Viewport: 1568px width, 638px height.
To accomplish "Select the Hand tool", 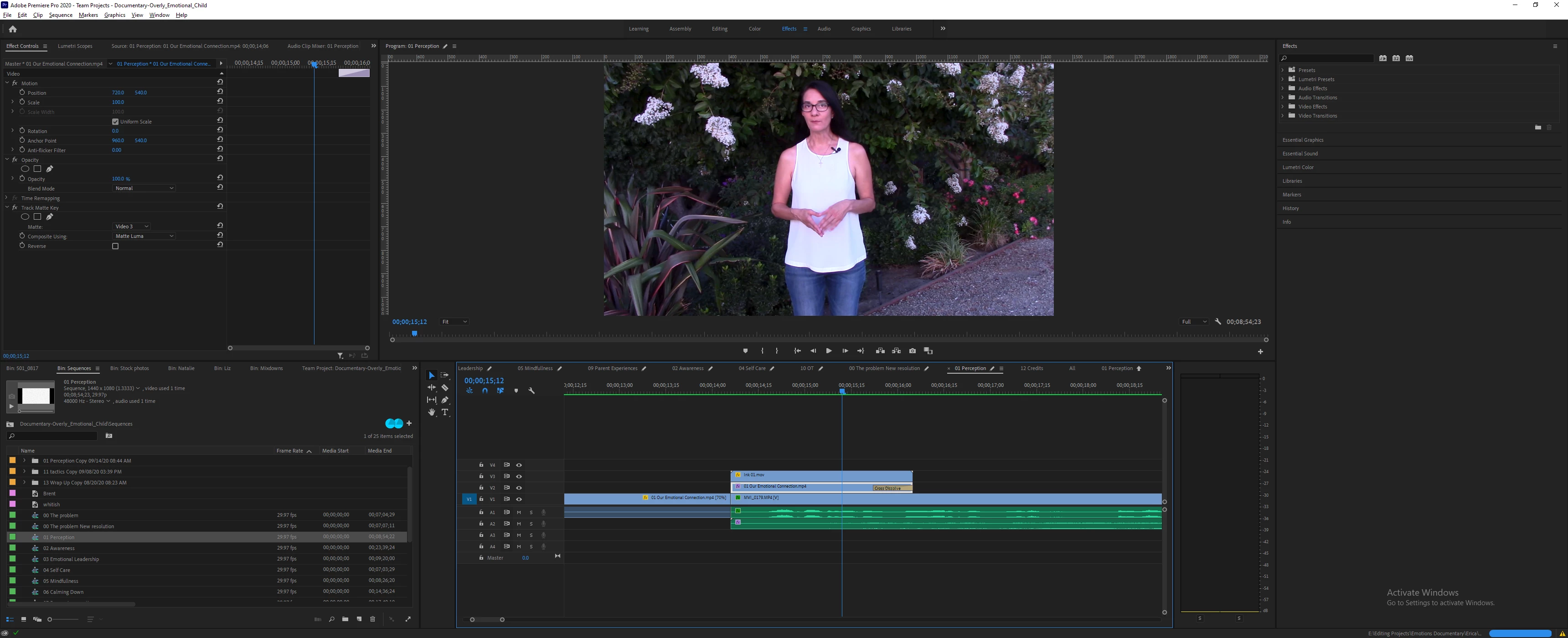I will pyautogui.click(x=432, y=413).
